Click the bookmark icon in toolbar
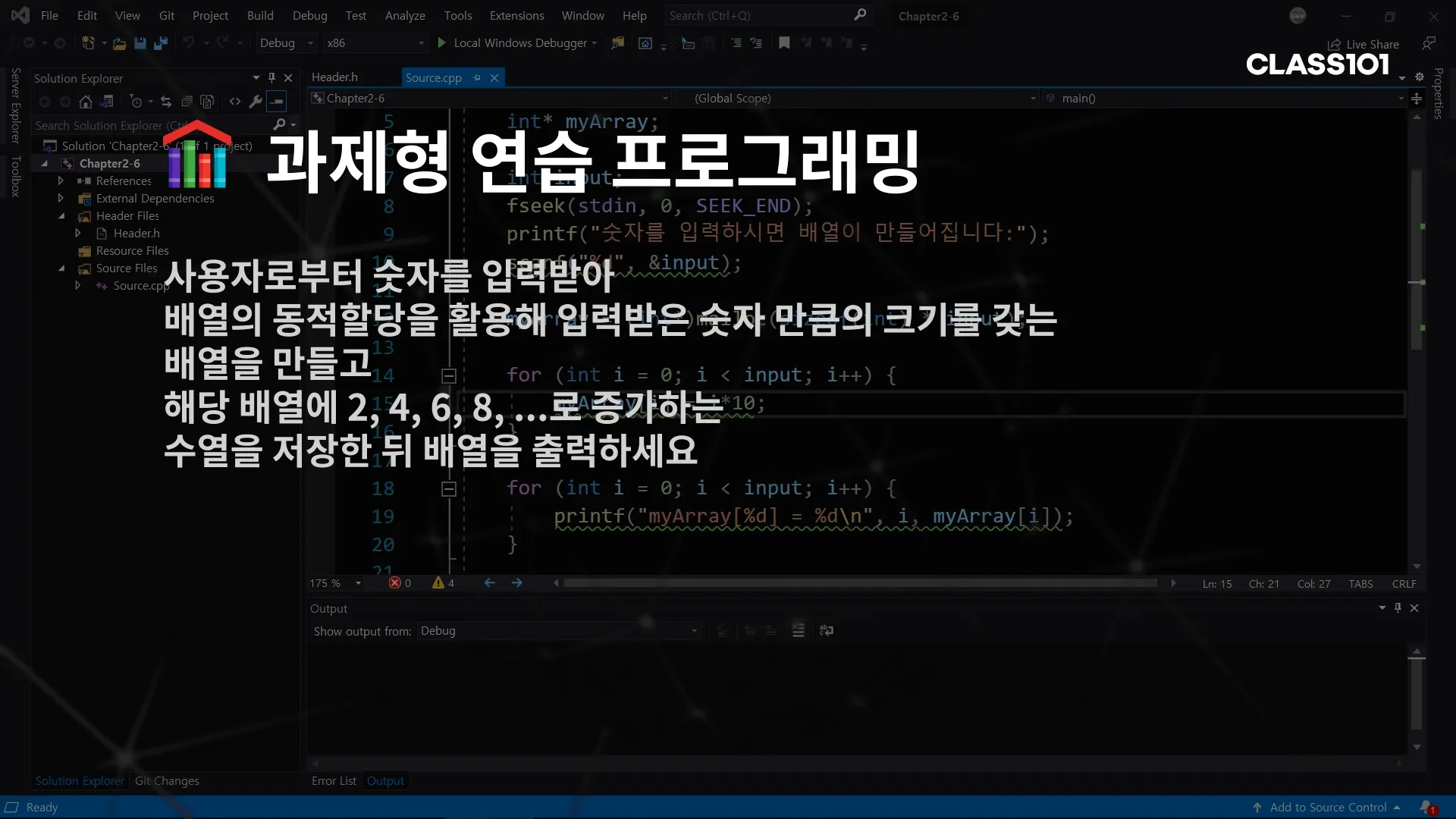 click(x=784, y=43)
